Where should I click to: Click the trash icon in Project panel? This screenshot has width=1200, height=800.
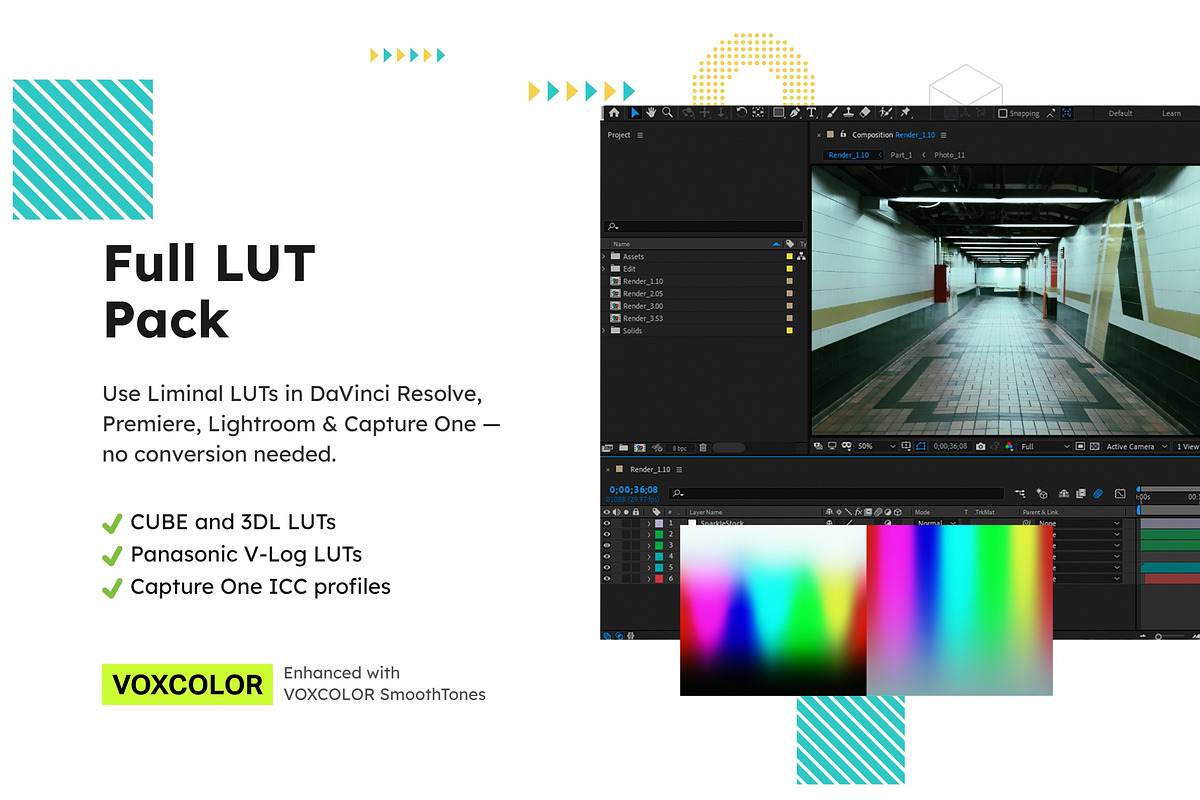click(703, 448)
